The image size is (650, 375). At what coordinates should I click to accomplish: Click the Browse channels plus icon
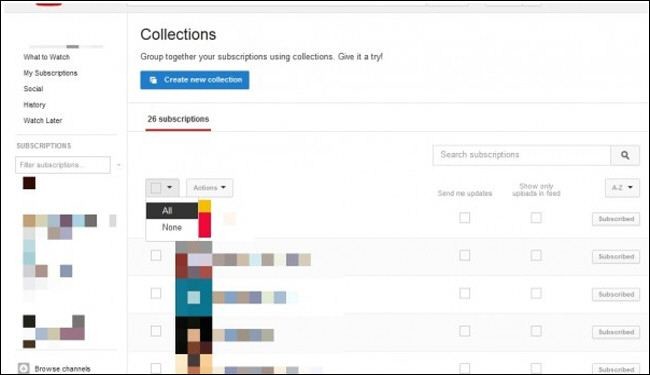click(x=24, y=368)
